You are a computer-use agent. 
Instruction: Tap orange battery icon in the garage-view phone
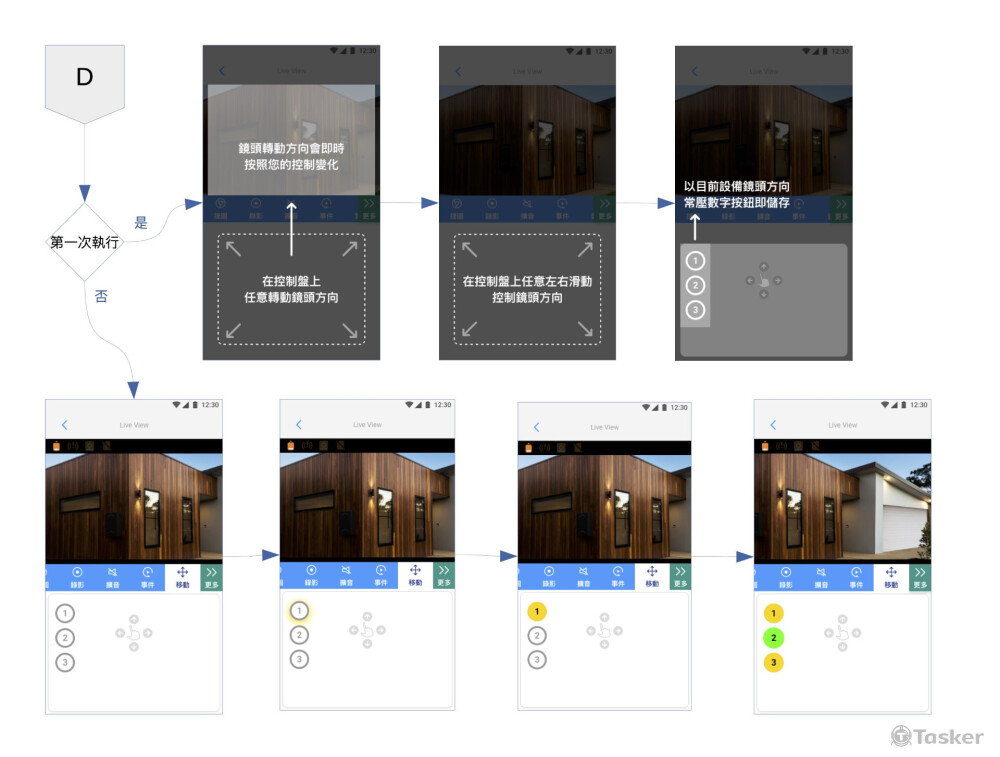tap(765, 446)
